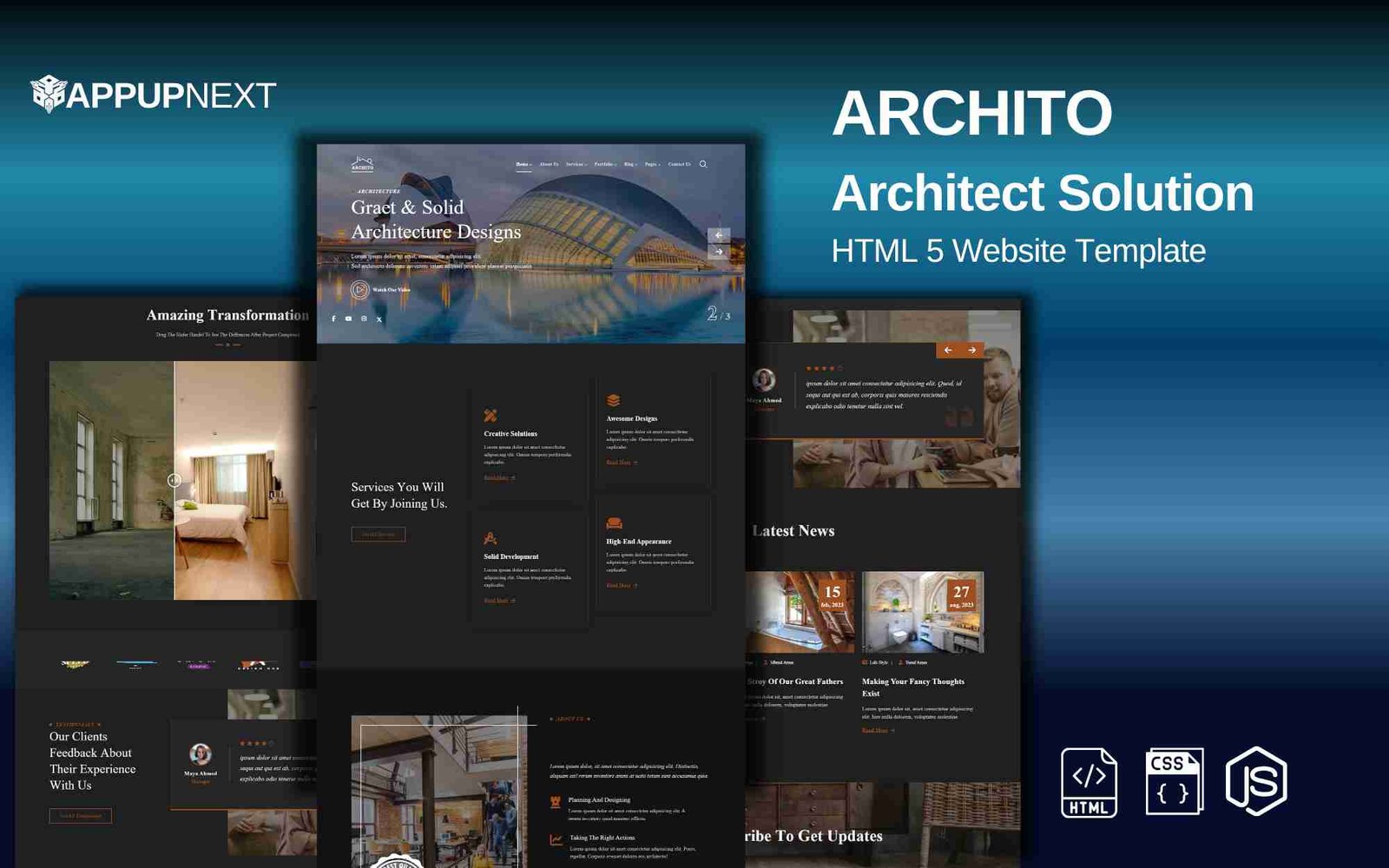Click button below Services You Will Get
The height and width of the screenshot is (868, 1389).
point(378,534)
